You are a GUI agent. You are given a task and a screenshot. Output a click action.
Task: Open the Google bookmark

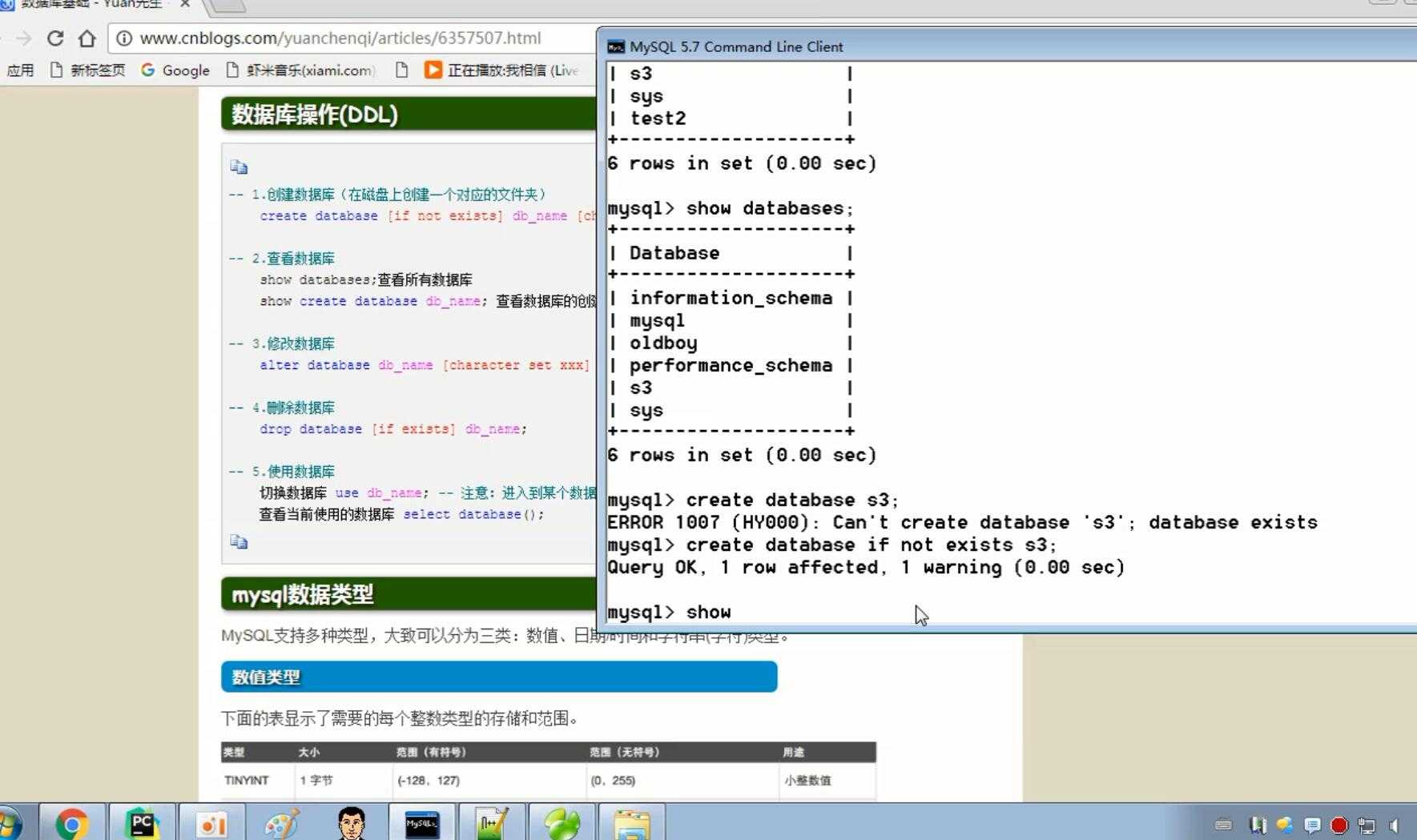click(x=175, y=70)
